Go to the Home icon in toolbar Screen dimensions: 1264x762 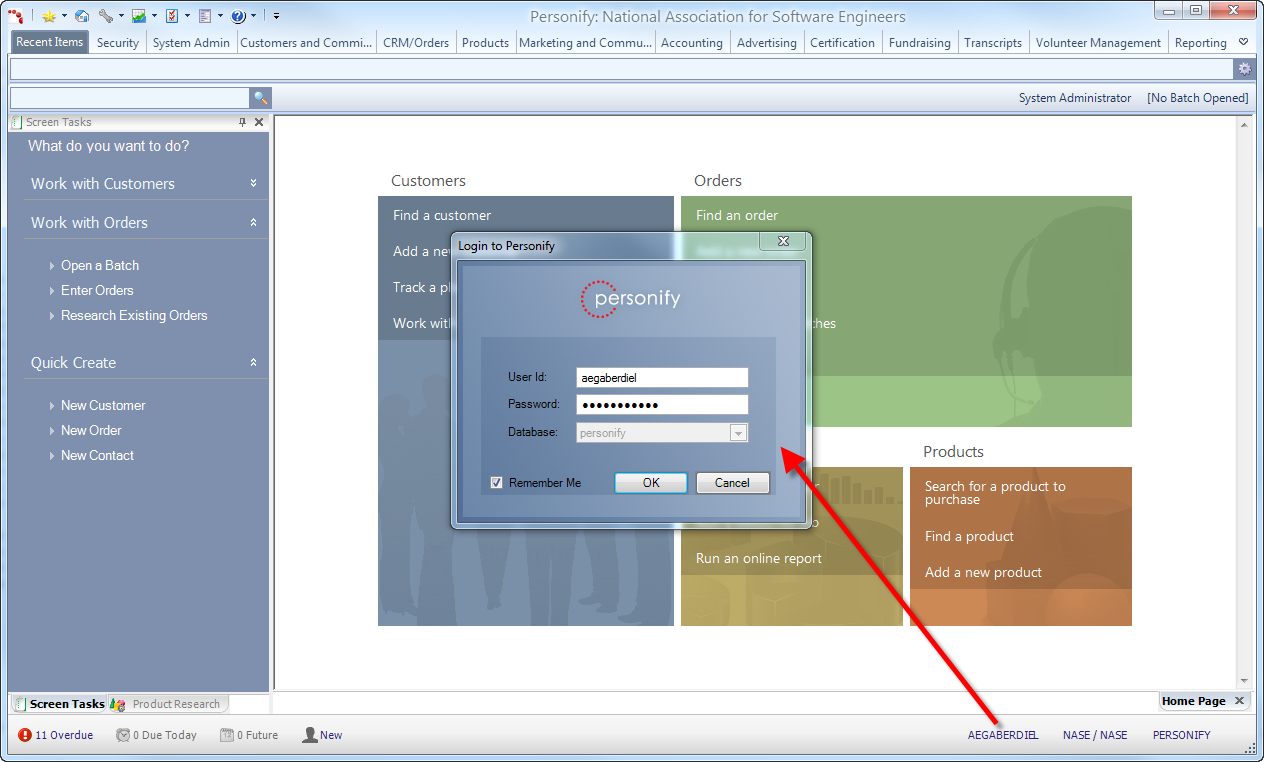[x=82, y=16]
